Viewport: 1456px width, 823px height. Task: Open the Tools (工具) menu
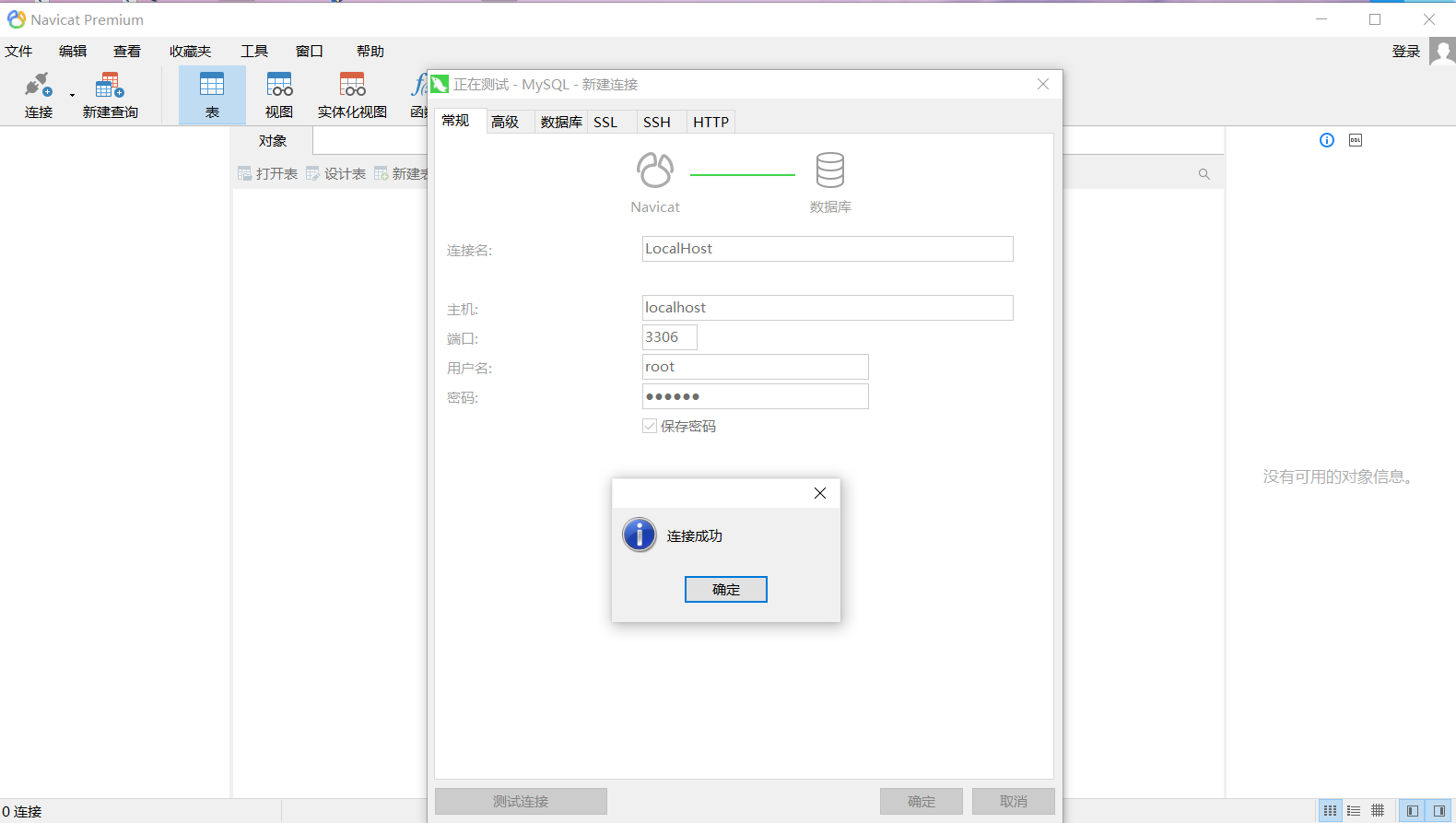coord(254,52)
